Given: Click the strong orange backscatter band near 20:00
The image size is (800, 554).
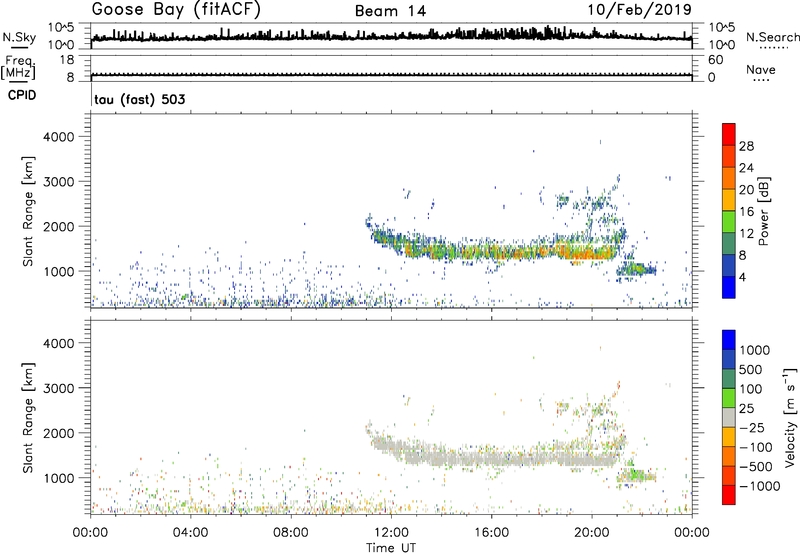Looking at the screenshot, I should [x=587, y=254].
